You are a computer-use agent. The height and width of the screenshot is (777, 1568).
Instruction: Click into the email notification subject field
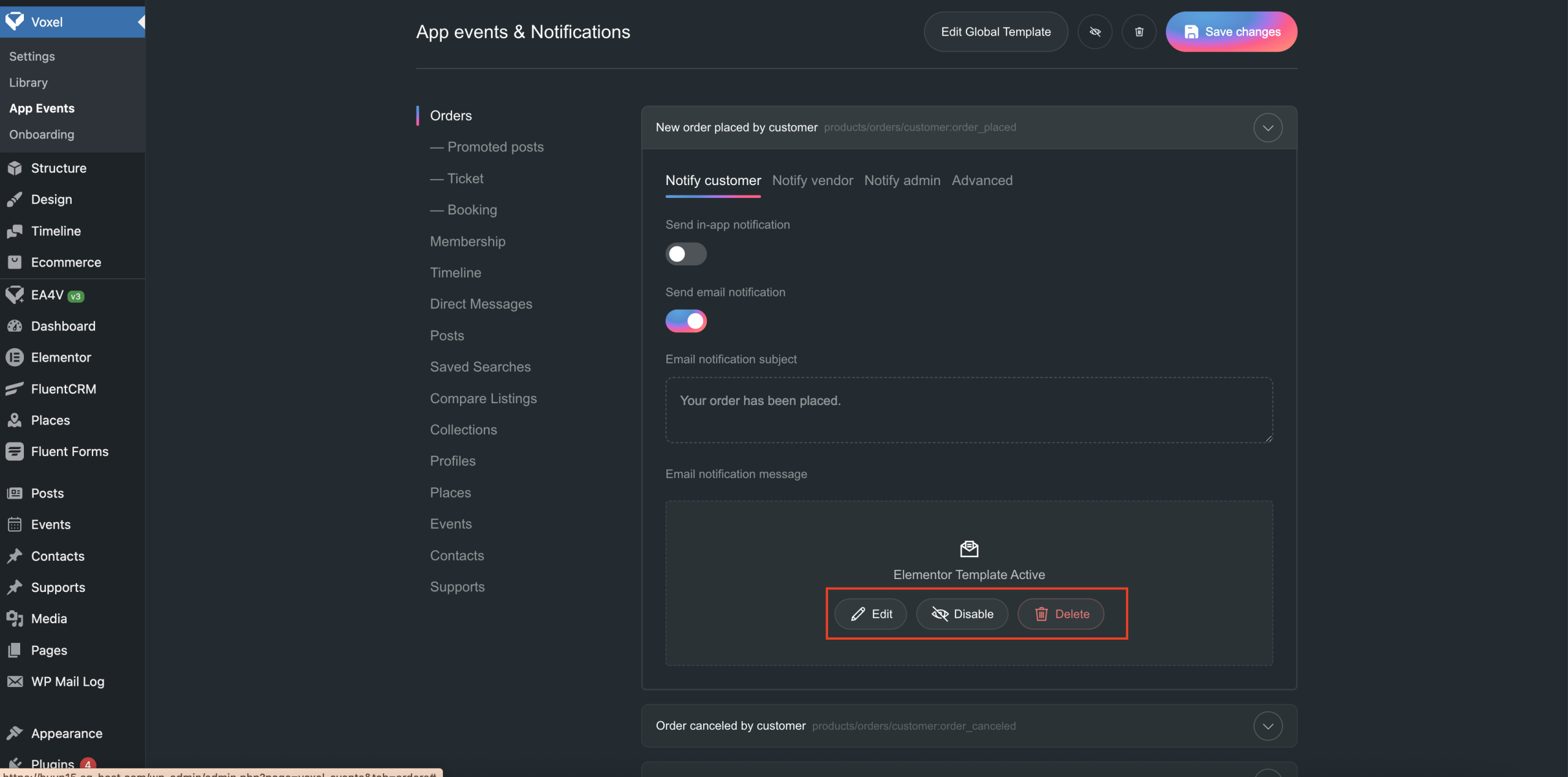(968, 409)
